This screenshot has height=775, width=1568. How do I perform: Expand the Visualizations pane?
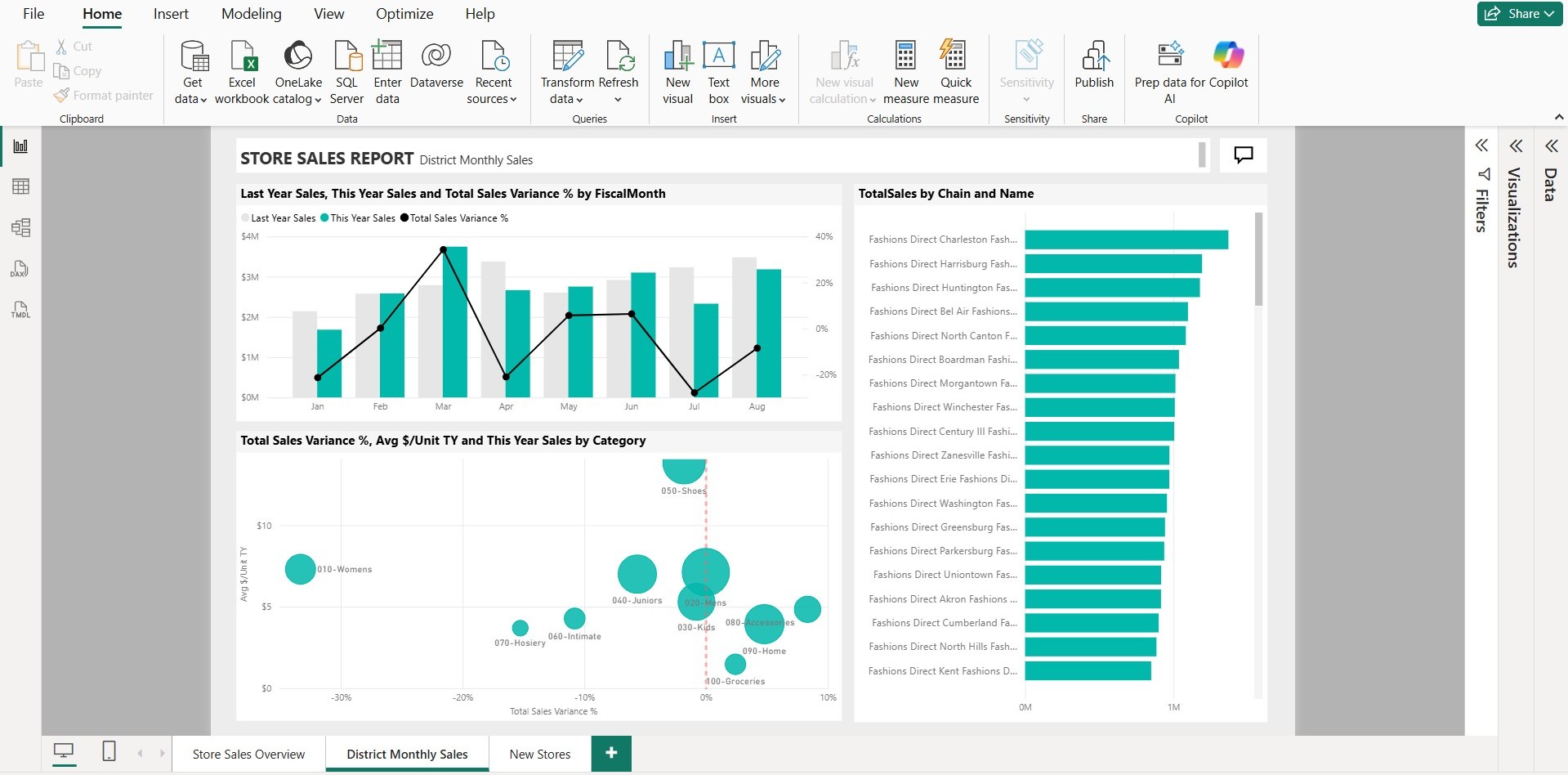point(1516,146)
